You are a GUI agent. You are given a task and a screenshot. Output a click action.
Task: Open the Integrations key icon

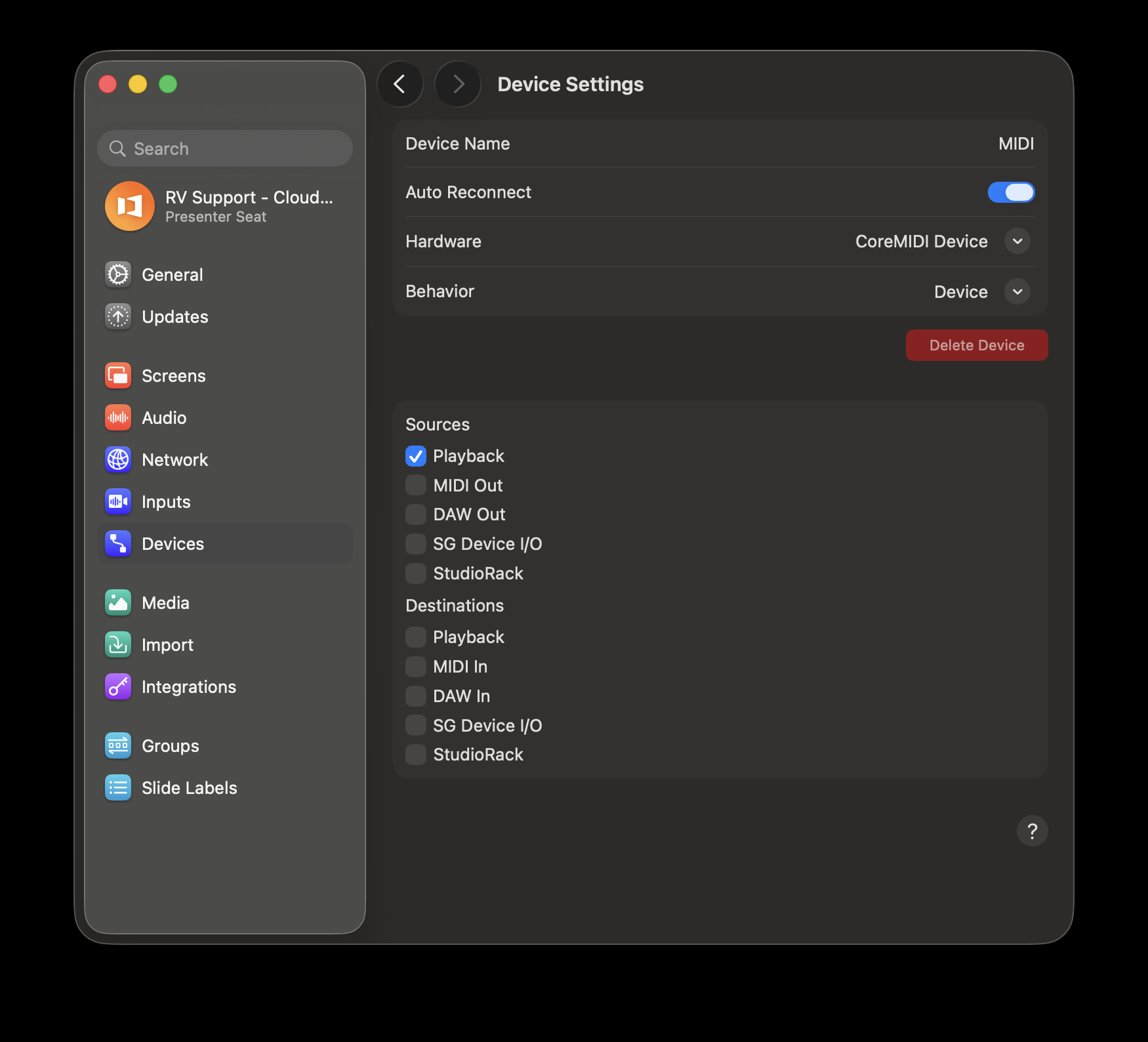pos(118,686)
